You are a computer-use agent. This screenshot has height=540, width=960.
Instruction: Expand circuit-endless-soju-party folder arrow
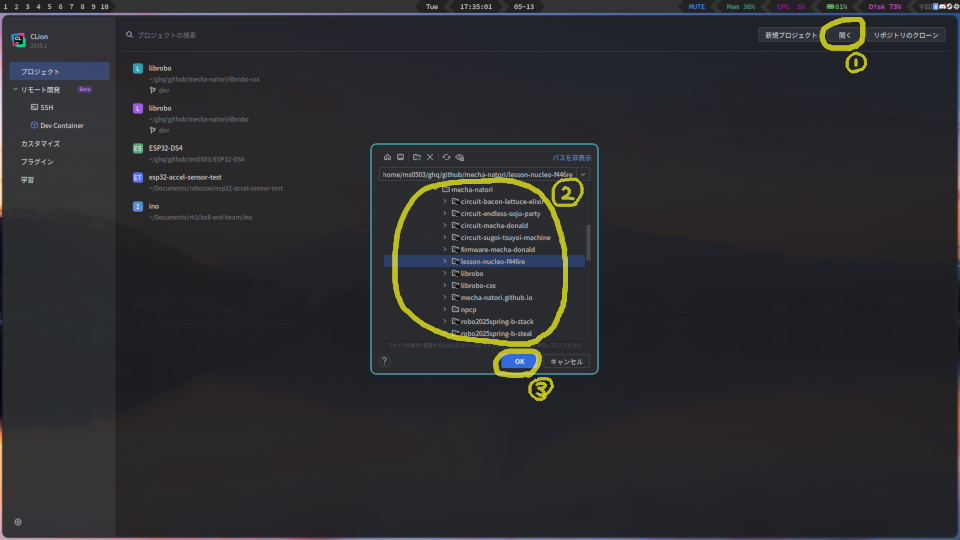(x=445, y=213)
